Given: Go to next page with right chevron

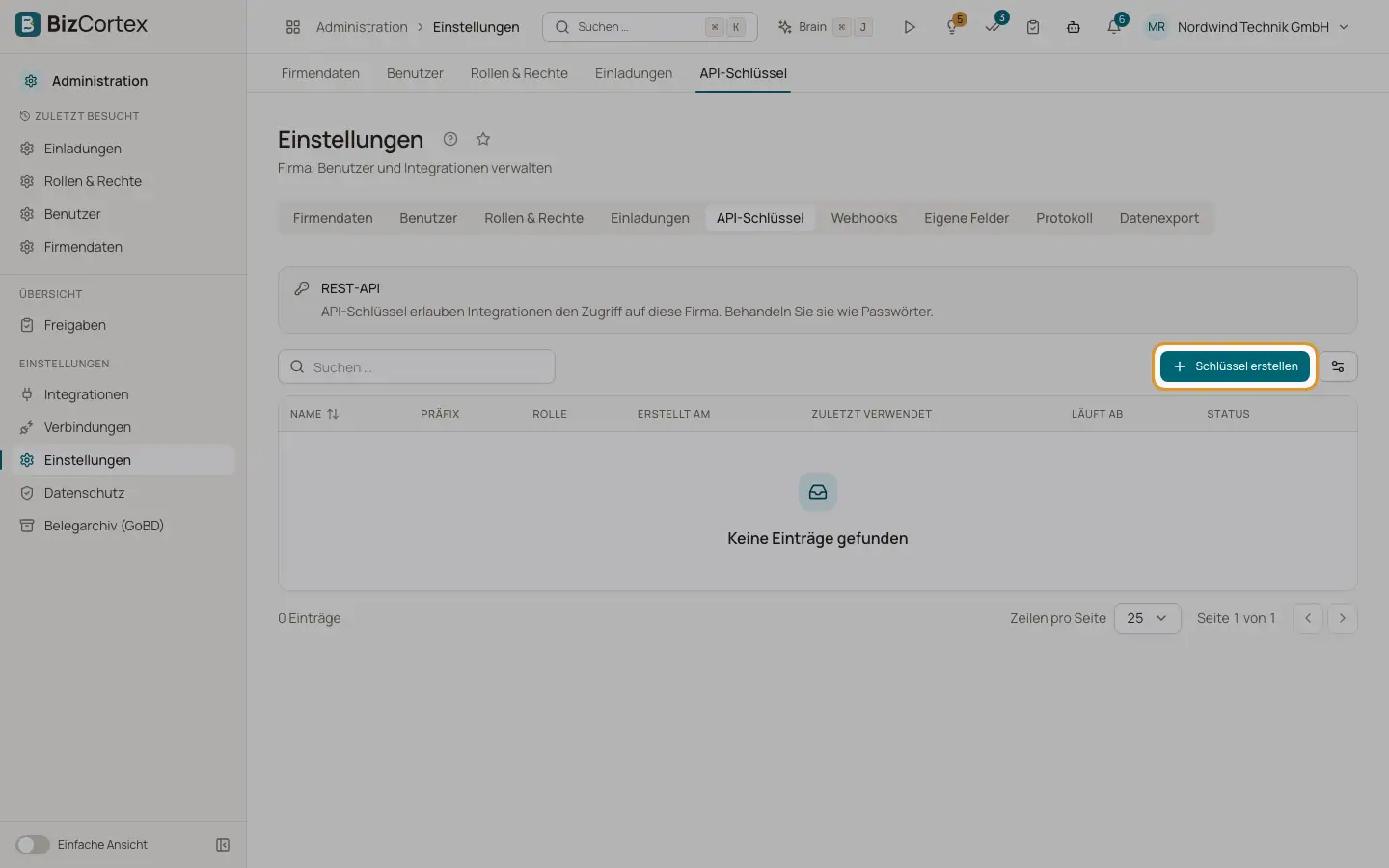Looking at the screenshot, I should [x=1343, y=618].
